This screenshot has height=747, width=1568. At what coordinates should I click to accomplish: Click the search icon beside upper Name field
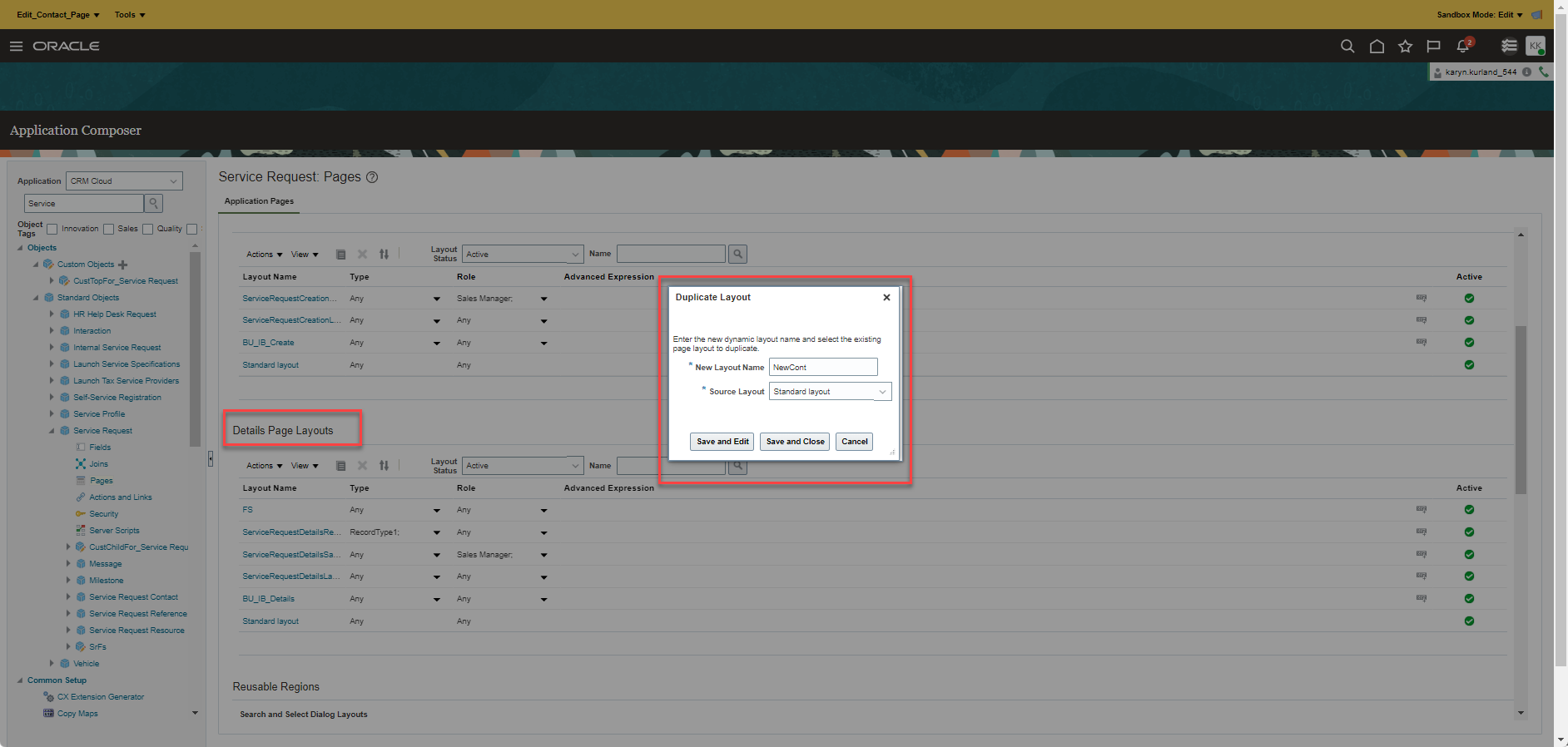click(x=737, y=254)
